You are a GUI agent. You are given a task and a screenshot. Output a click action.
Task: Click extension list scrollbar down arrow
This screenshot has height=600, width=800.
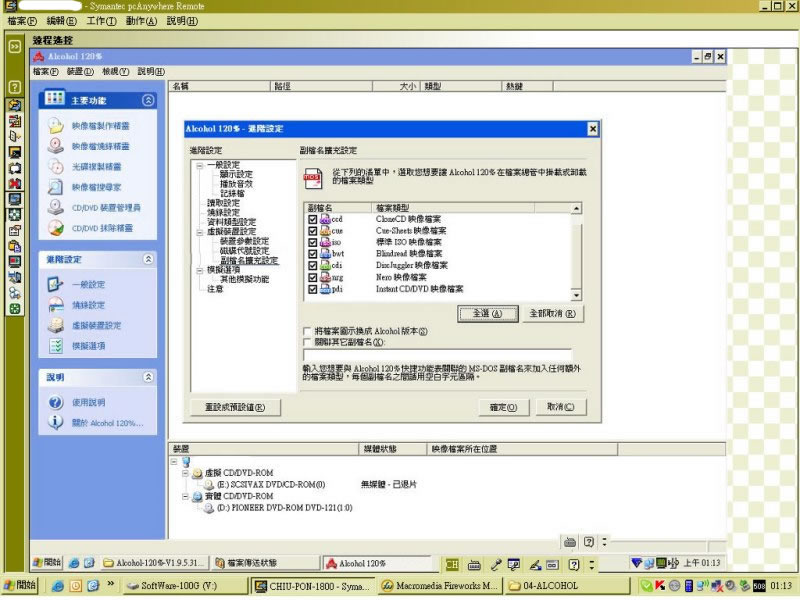(x=576, y=295)
